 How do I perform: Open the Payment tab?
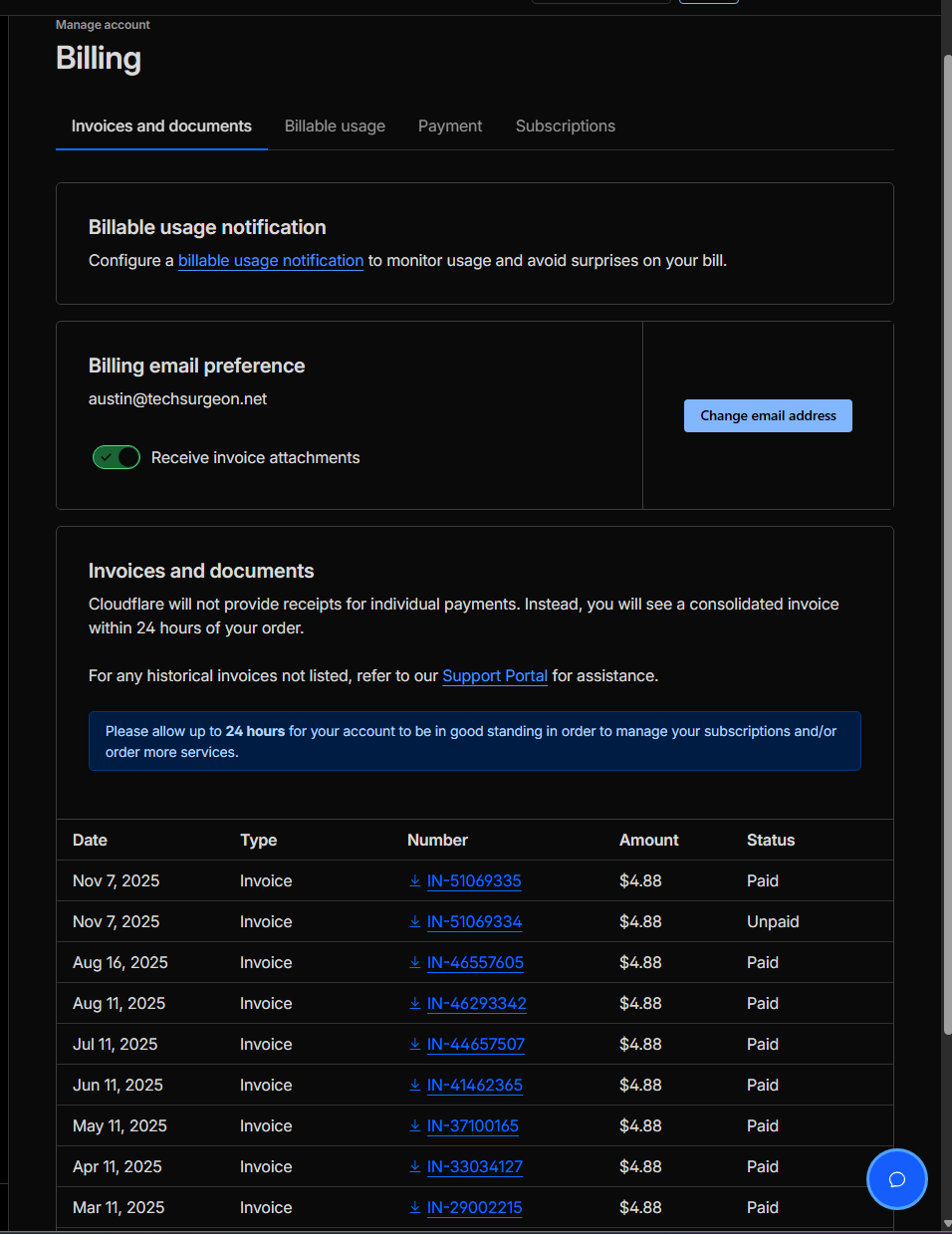pos(450,126)
